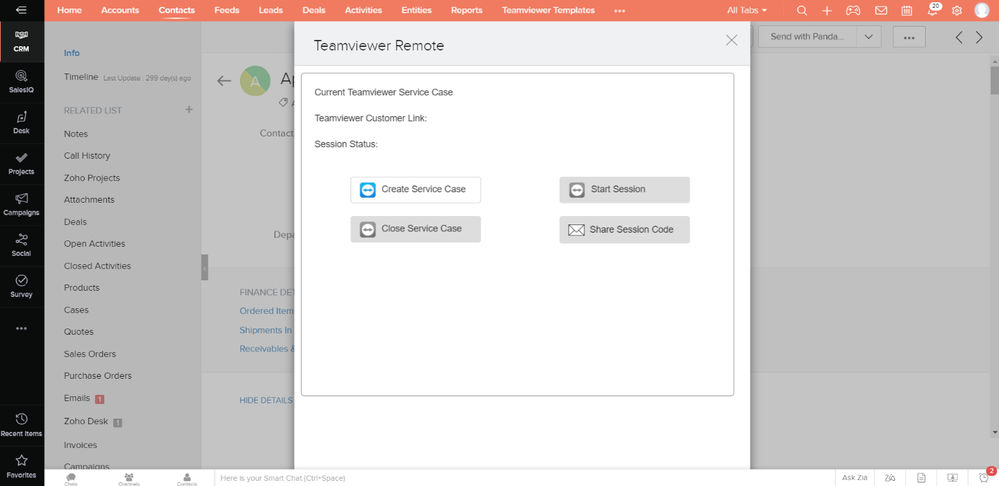This screenshot has height=486, width=999.
Task: Expand the Send with PandaDoc dropdown arrow
Action: coord(869,37)
